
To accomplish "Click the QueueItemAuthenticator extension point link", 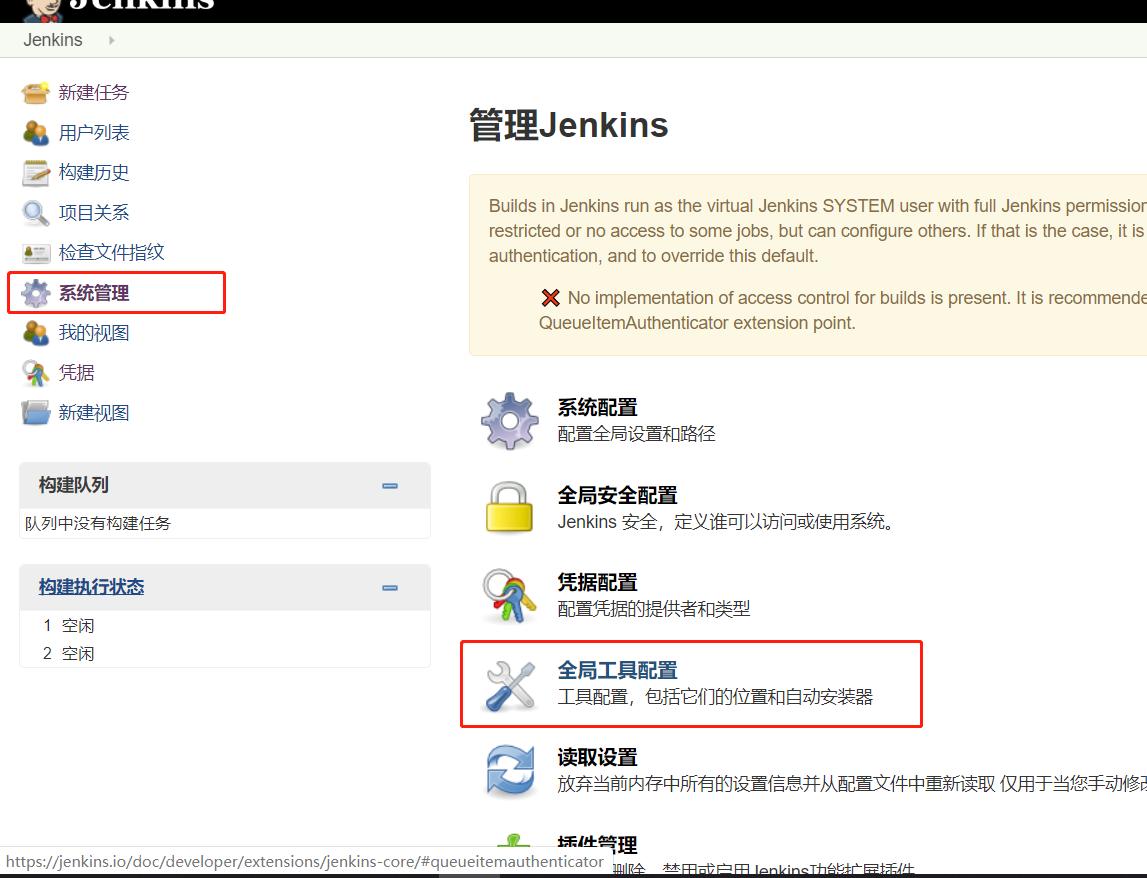I will [x=696, y=323].
